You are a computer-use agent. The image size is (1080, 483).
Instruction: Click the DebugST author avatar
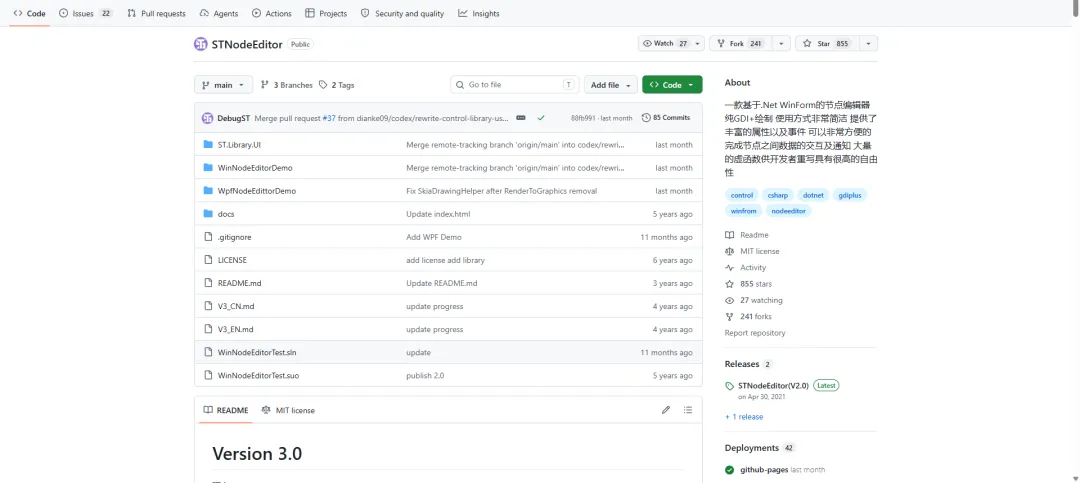207,118
